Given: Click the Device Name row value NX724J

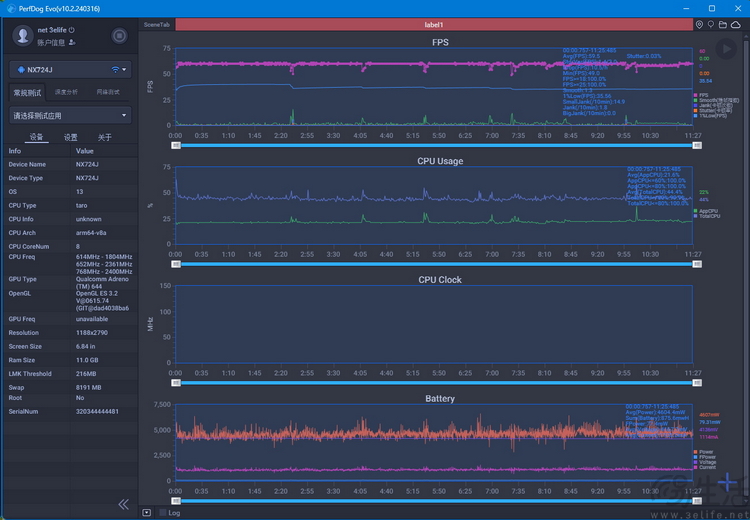Looking at the screenshot, I should tap(87, 164).
